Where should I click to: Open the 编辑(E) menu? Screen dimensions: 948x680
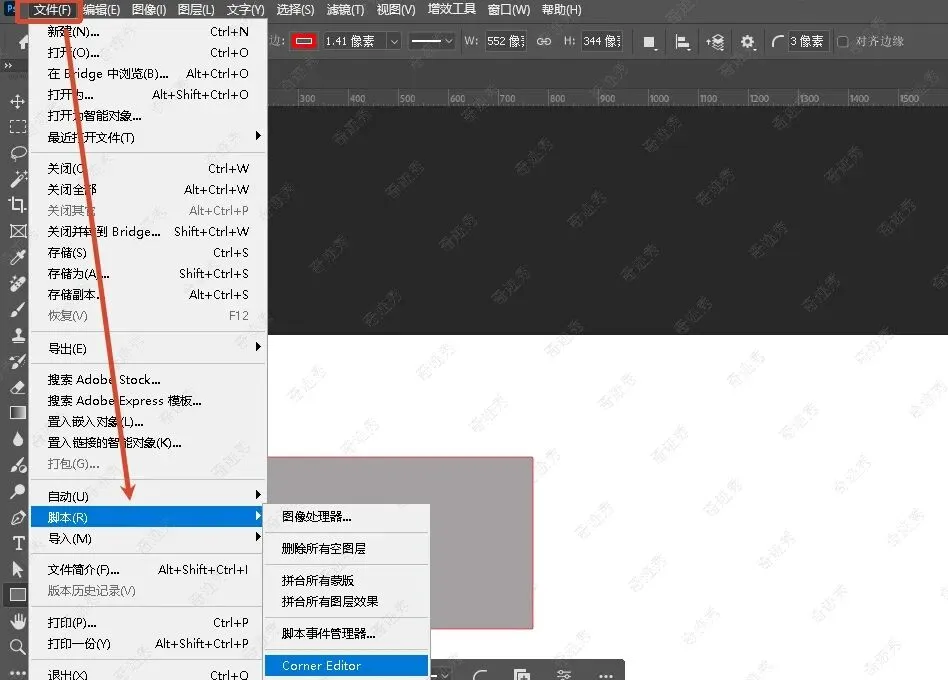coord(101,10)
